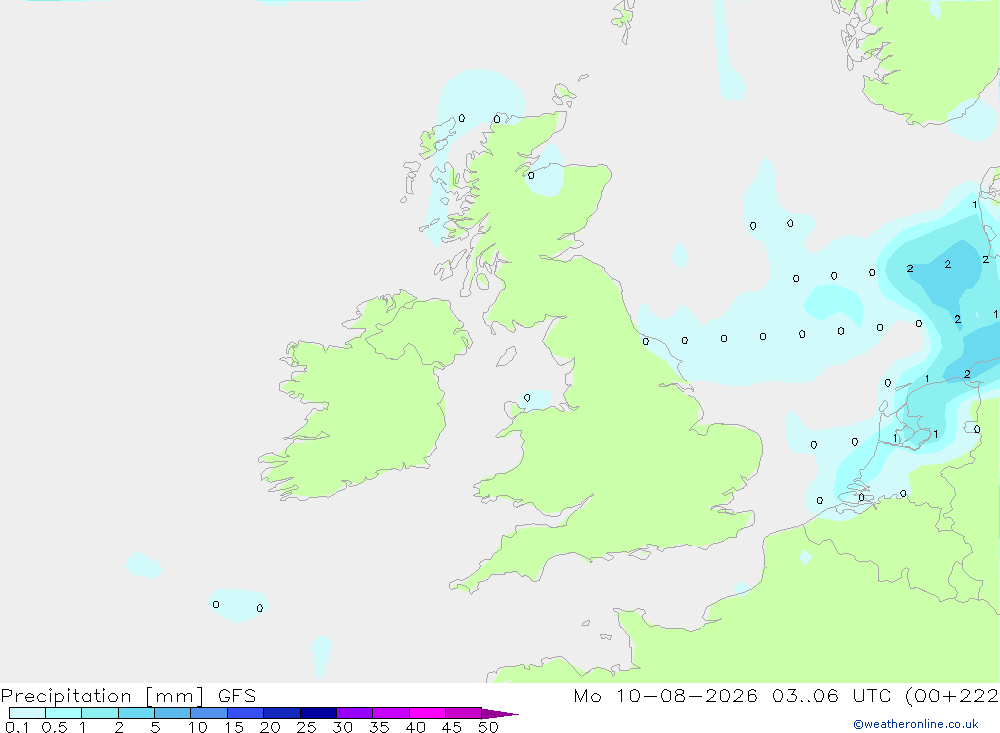Click the 2–5 mm legend color swatch
The width and height of the screenshot is (1000, 733).
[136, 713]
